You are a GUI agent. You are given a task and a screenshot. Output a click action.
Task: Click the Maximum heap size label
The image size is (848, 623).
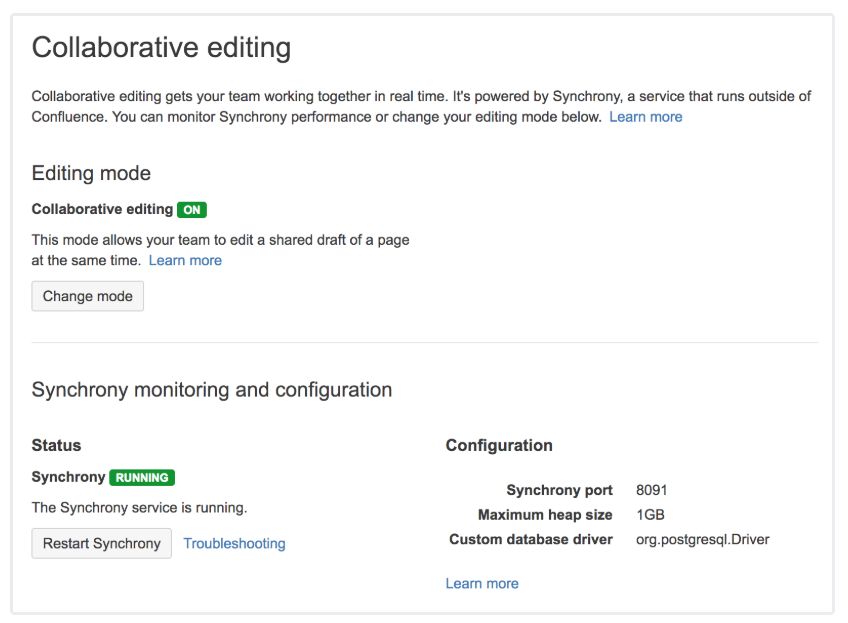pyautogui.click(x=545, y=514)
